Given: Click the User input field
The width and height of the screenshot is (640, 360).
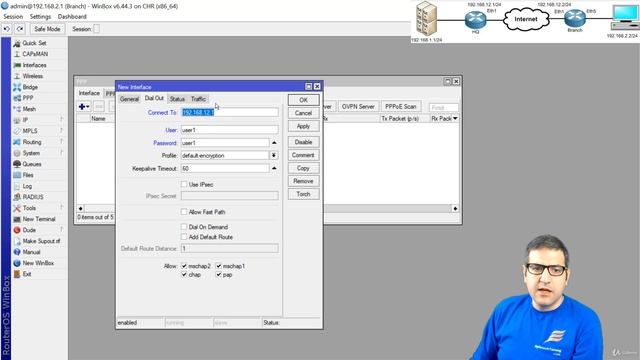Looking at the screenshot, I should click(230, 130).
